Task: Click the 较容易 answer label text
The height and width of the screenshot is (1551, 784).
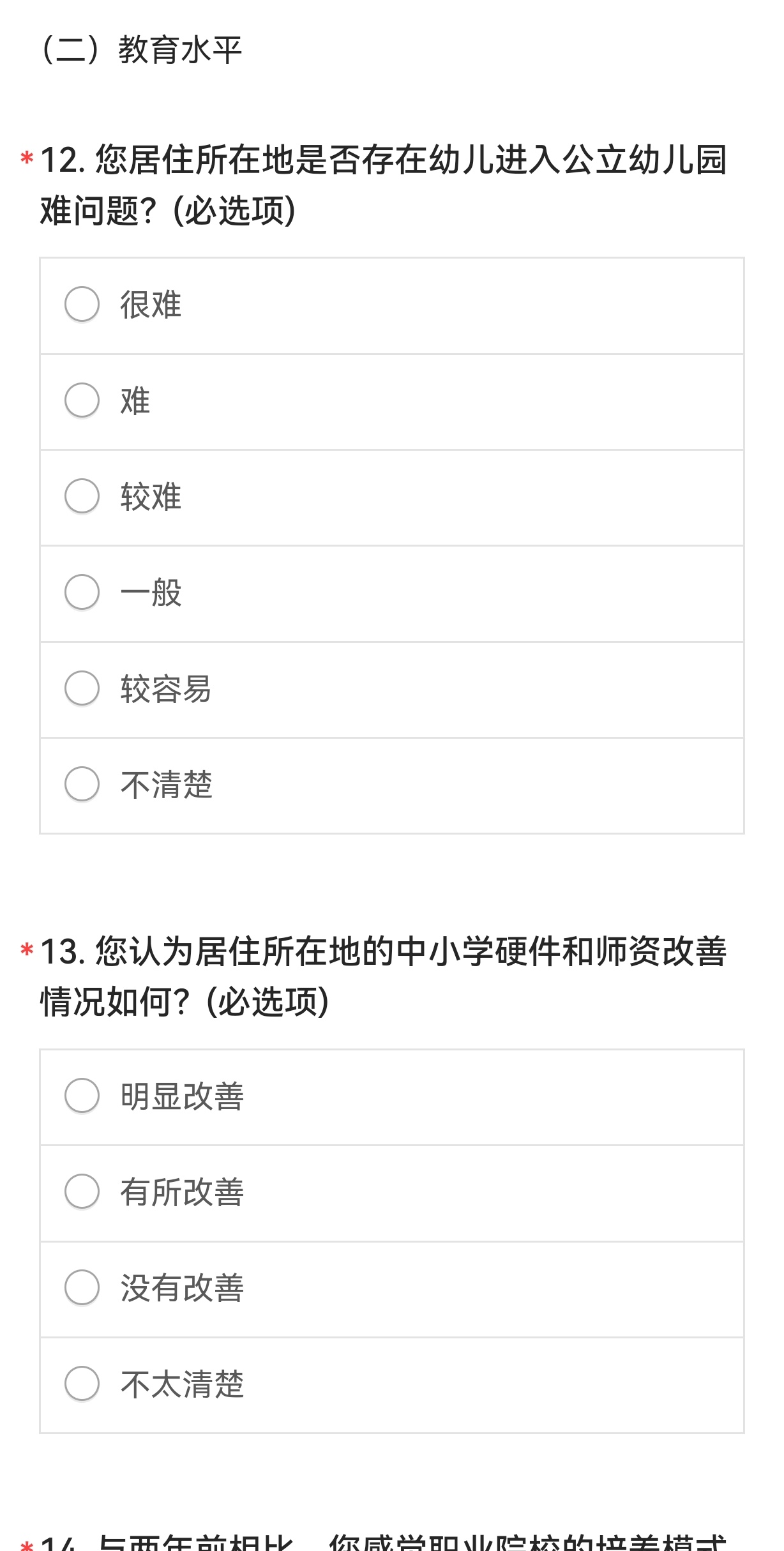Action: pyautogui.click(x=165, y=689)
